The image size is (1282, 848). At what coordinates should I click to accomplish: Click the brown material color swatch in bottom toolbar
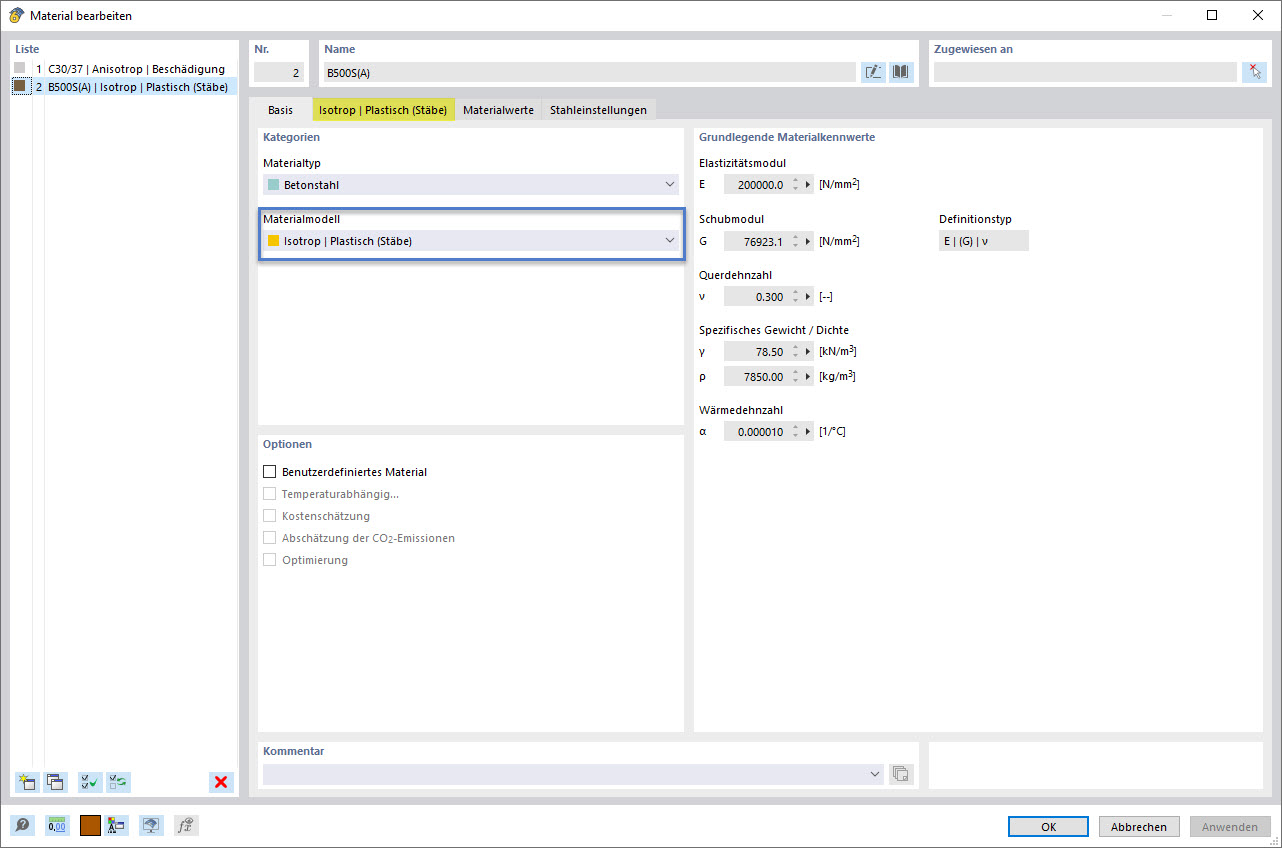point(90,826)
